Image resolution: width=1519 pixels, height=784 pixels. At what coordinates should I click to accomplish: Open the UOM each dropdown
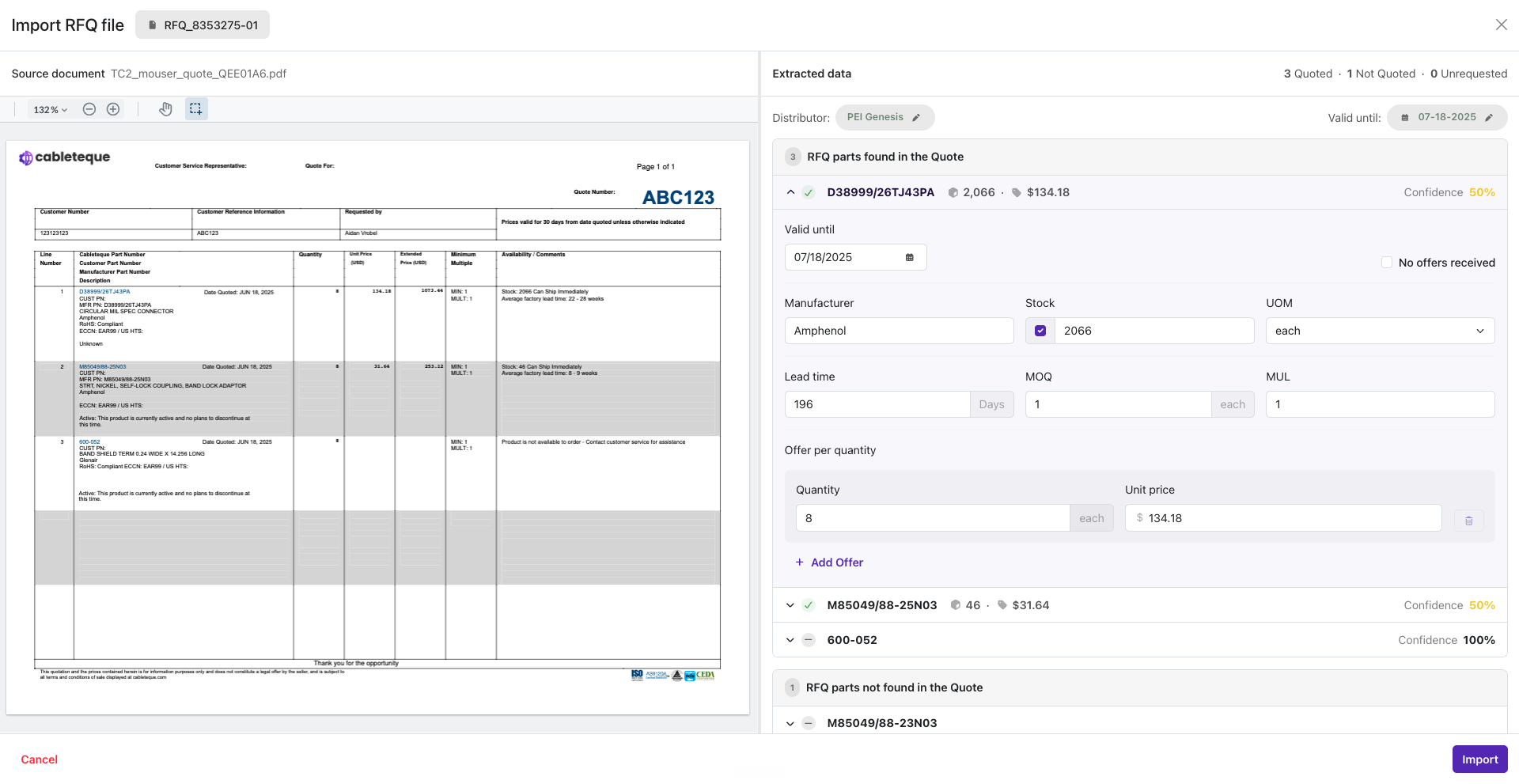point(1380,331)
